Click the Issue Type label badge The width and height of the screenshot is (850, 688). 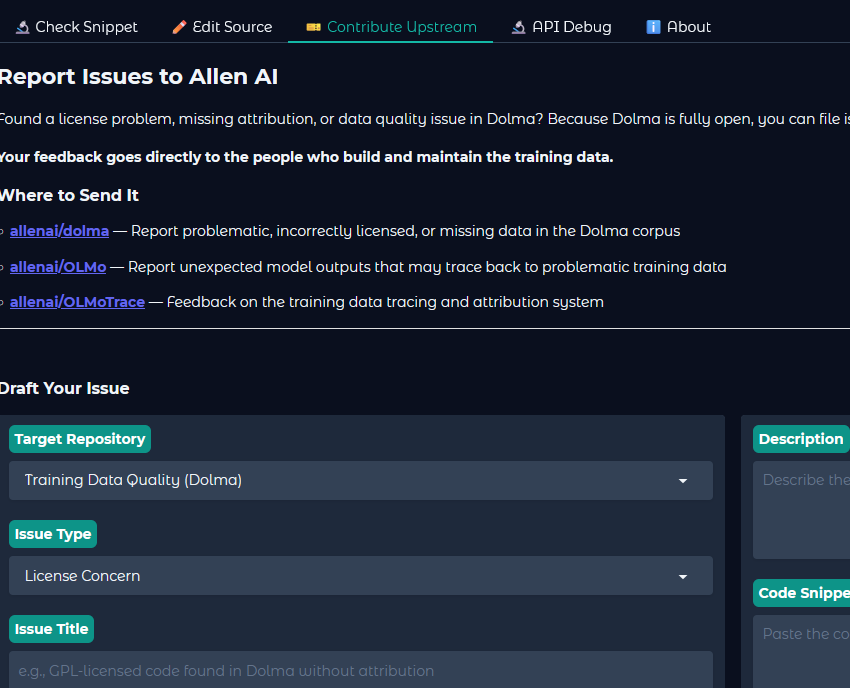point(52,533)
